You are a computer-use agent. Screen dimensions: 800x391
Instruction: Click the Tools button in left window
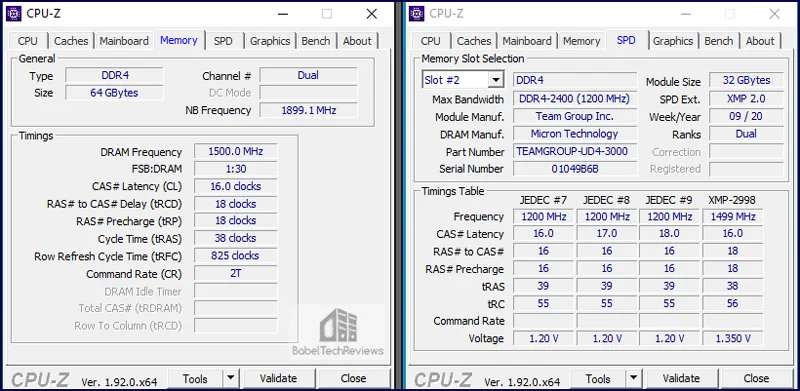[x=195, y=378]
